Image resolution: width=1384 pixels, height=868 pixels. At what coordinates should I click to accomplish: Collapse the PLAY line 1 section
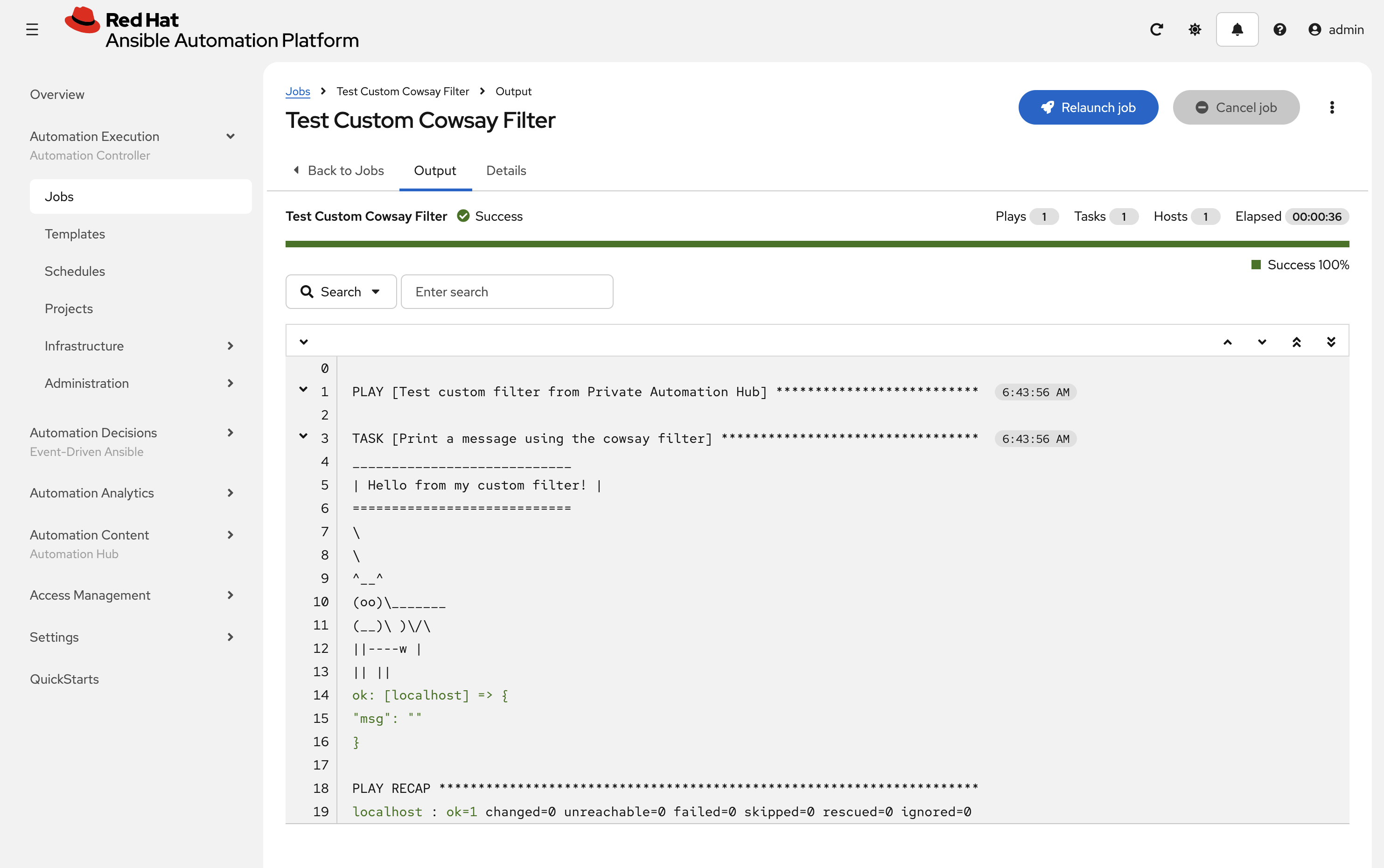click(303, 389)
